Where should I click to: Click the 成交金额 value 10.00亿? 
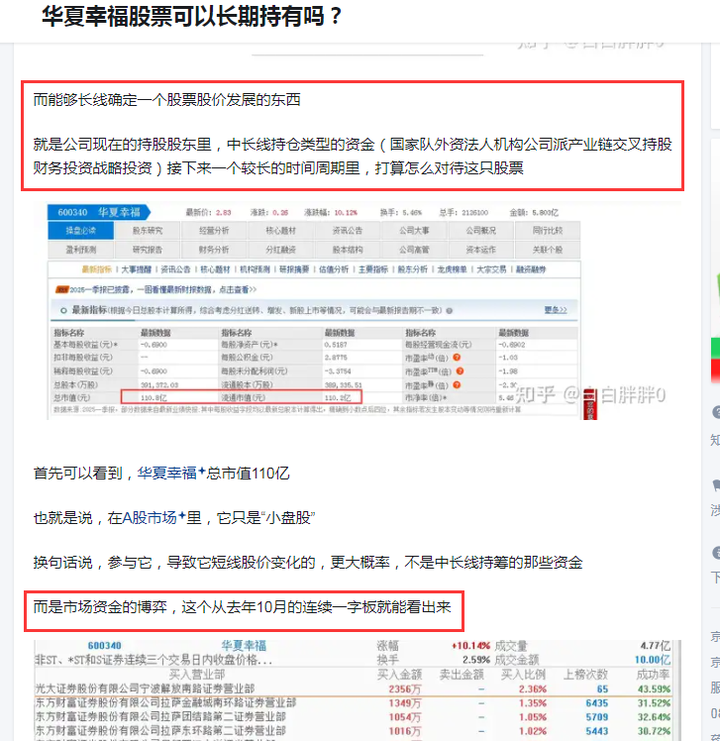[x=652, y=660]
